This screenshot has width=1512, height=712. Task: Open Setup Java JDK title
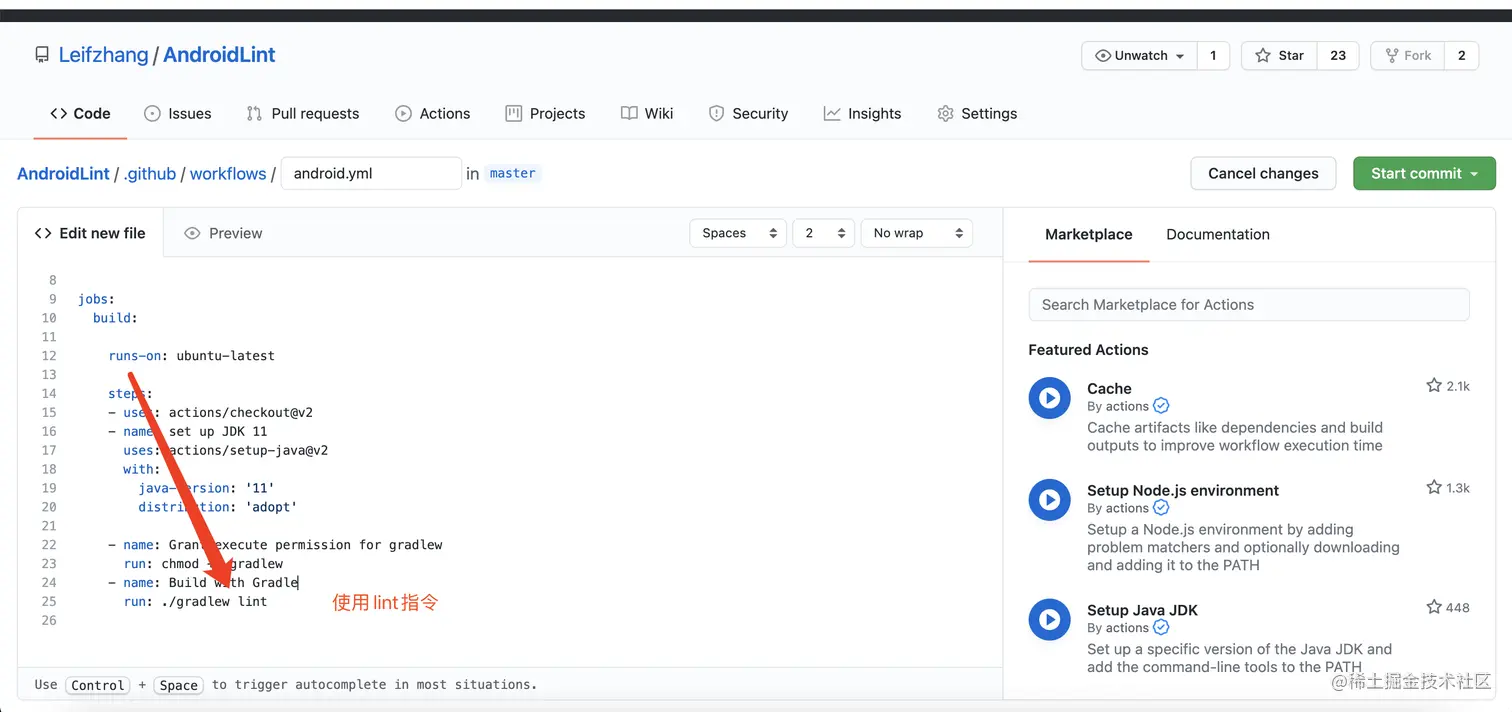1142,610
